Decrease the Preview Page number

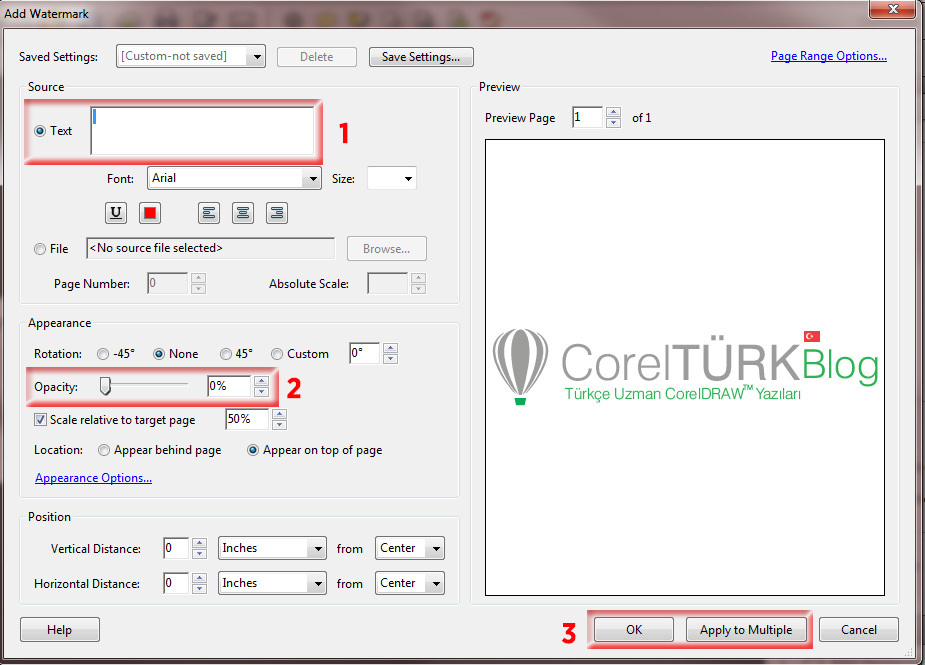point(614,123)
